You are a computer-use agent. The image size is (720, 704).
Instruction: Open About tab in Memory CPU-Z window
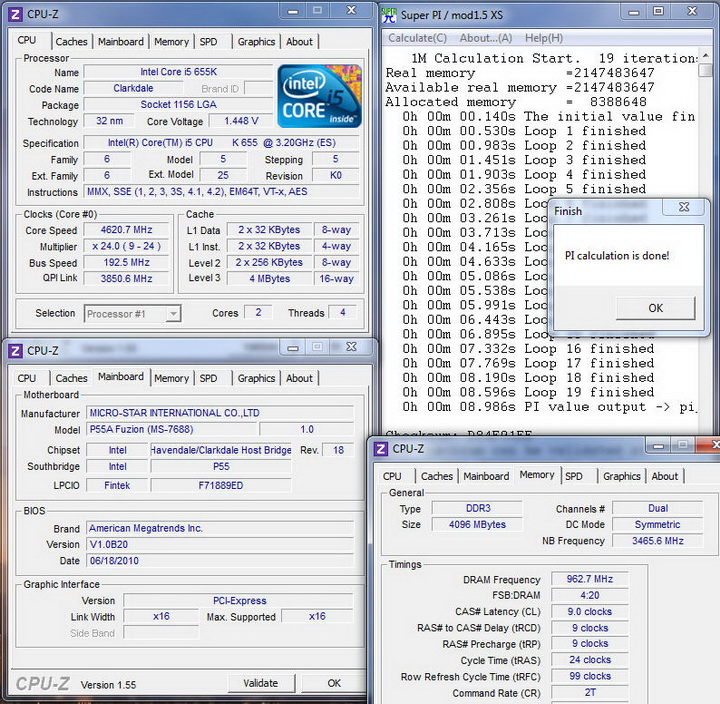point(665,476)
